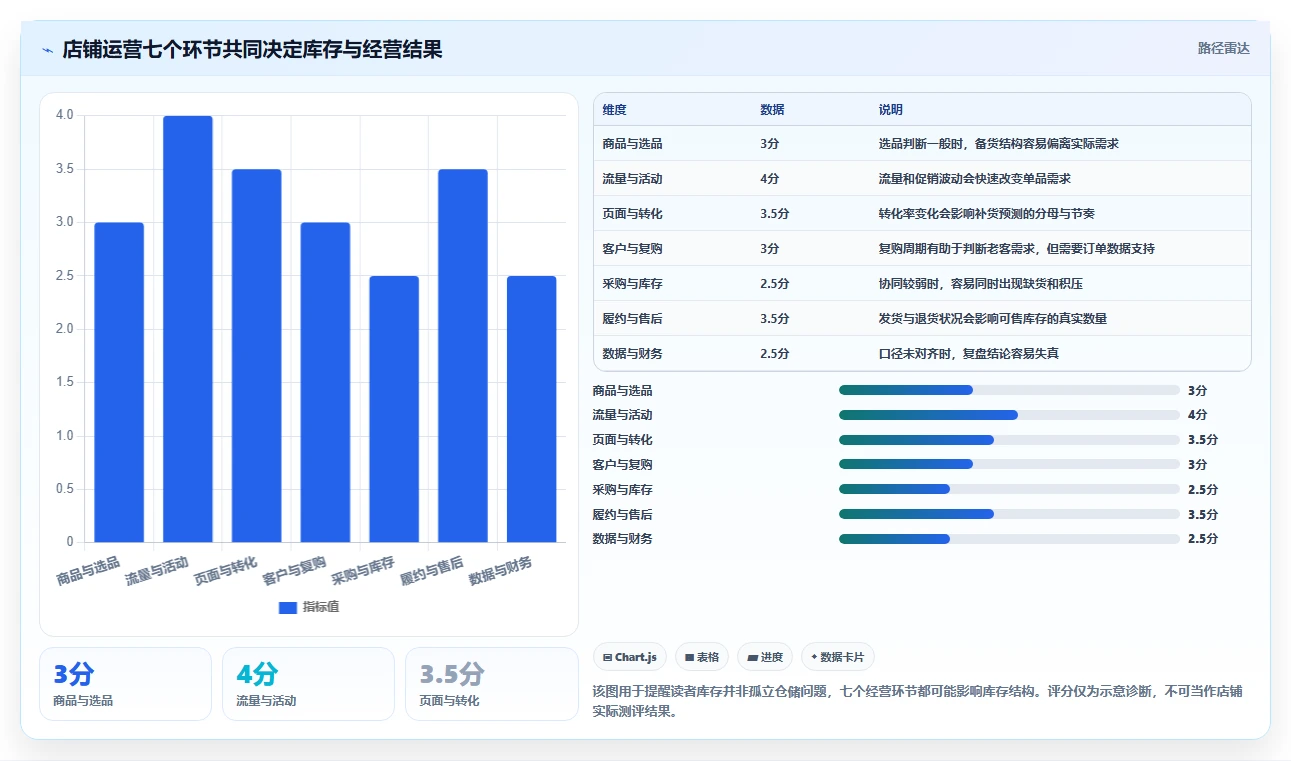This screenshot has width=1291, height=761.
Task: Click the 客户与复购 chart bar
Action: (x=325, y=382)
